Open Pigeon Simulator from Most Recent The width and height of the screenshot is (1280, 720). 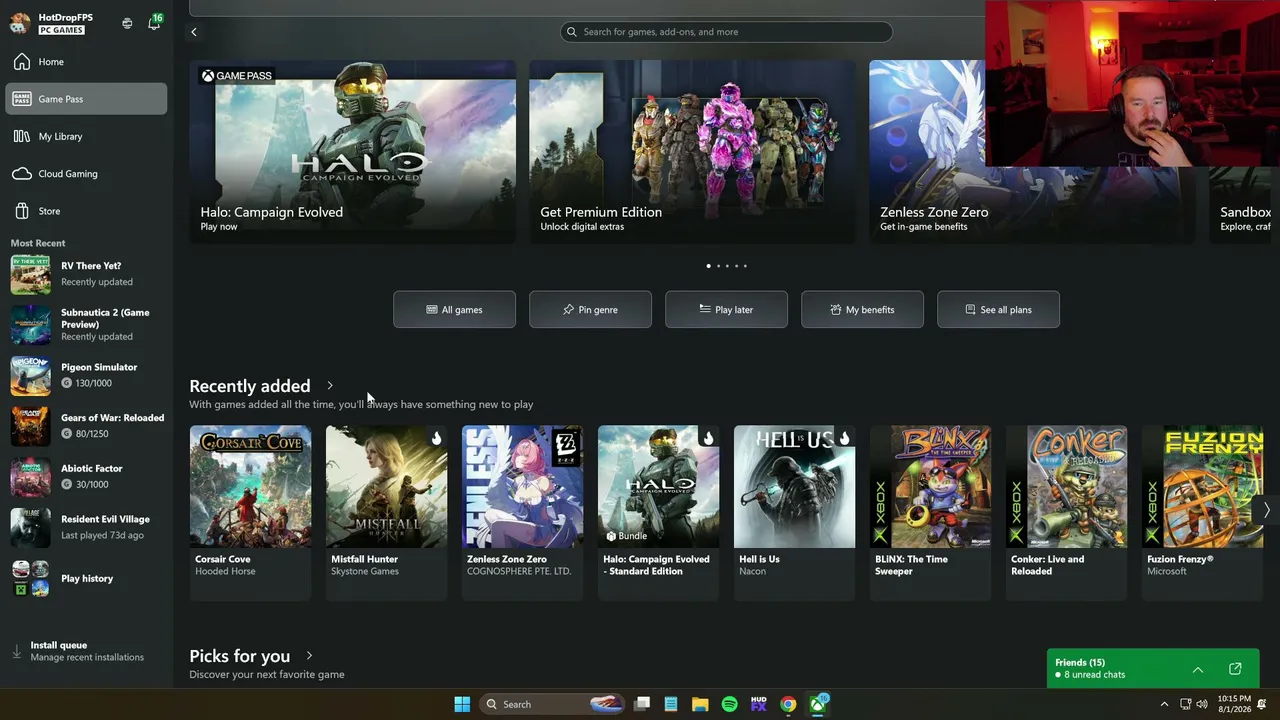click(x=87, y=375)
